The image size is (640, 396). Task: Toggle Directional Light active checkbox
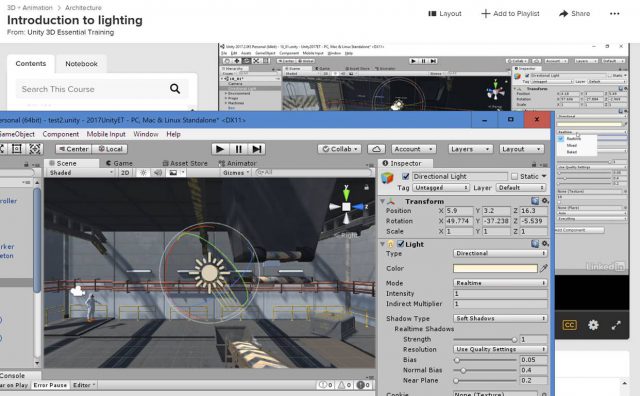pos(405,176)
